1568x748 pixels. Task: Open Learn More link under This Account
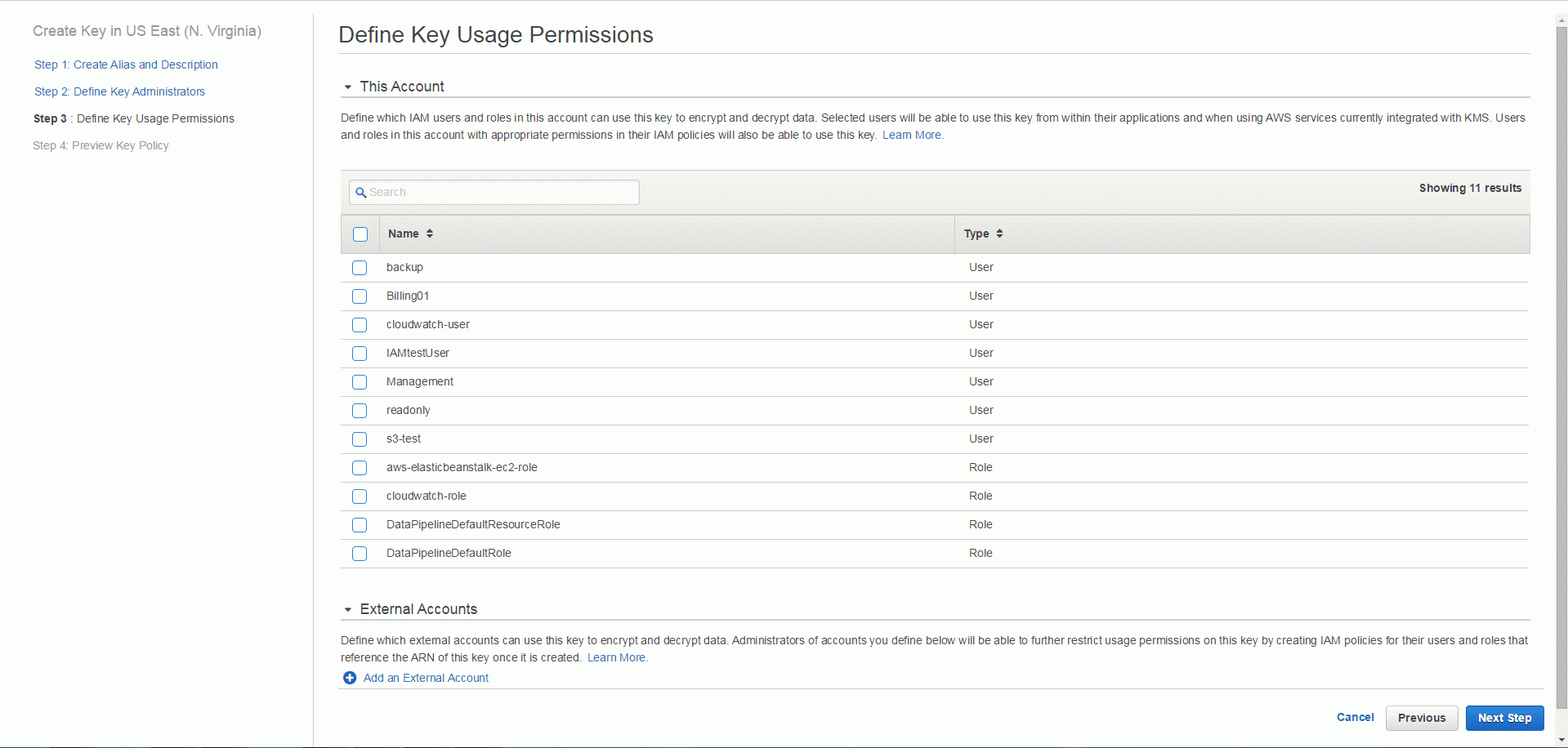pyautogui.click(x=913, y=135)
